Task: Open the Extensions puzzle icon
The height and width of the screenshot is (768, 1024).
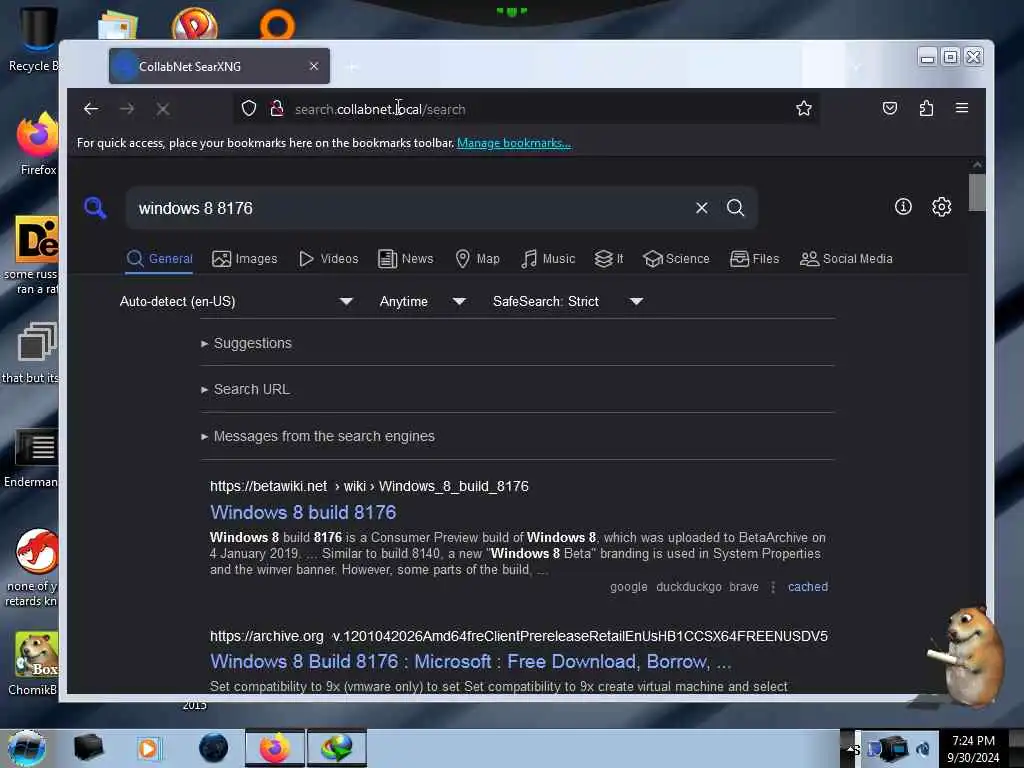Action: click(926, 108)
